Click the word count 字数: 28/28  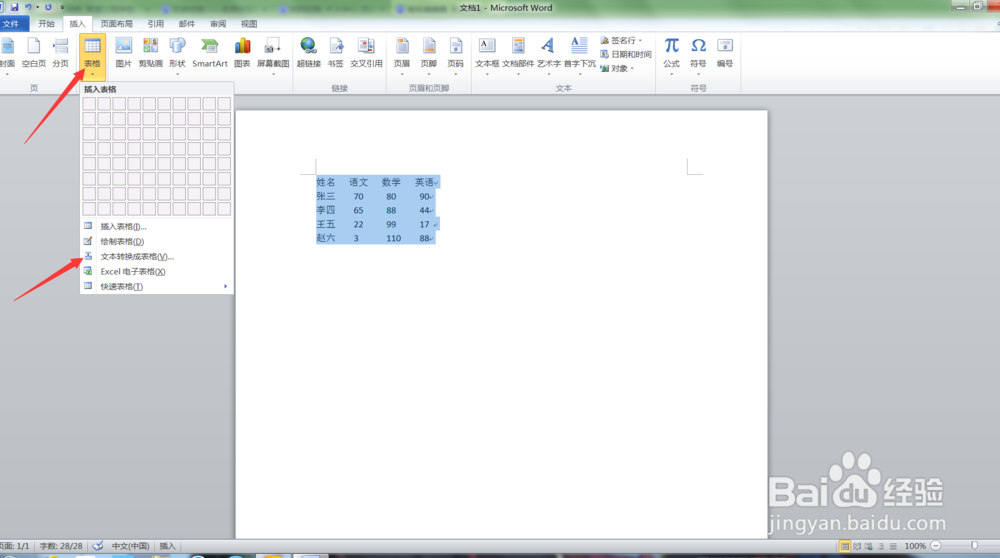point(61,546)
